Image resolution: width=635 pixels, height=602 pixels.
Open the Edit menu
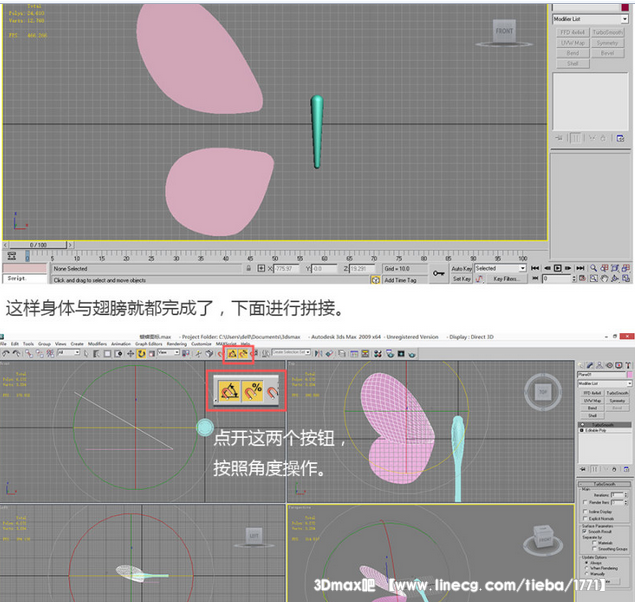pyautogui.click(x=15, y=344)
